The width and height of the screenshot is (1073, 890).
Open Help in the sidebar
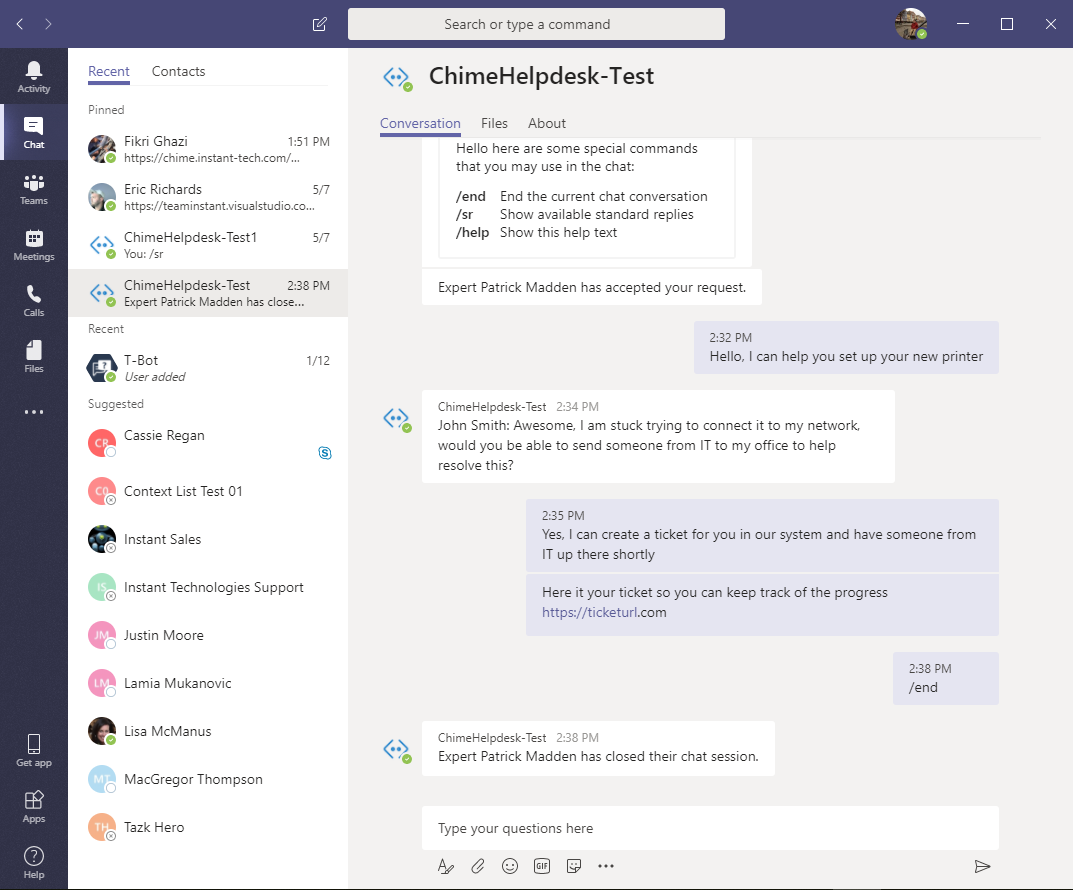tap(34, 863)
